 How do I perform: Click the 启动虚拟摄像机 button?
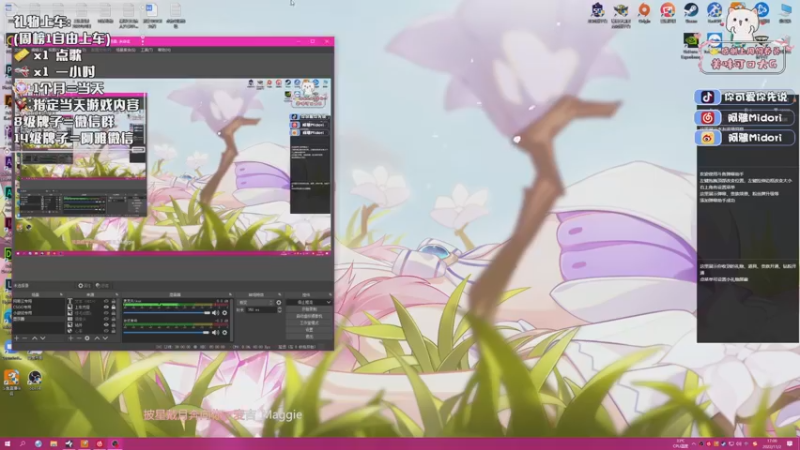tap(309, 316)
